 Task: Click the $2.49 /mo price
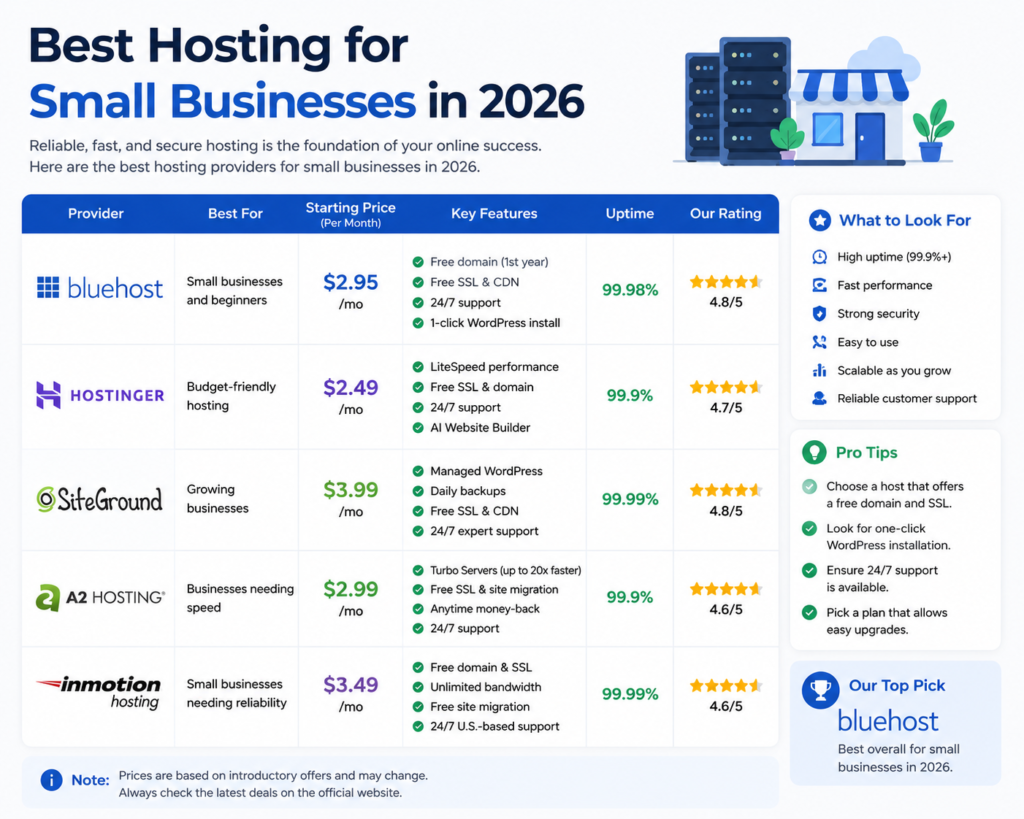click(351, 396)
